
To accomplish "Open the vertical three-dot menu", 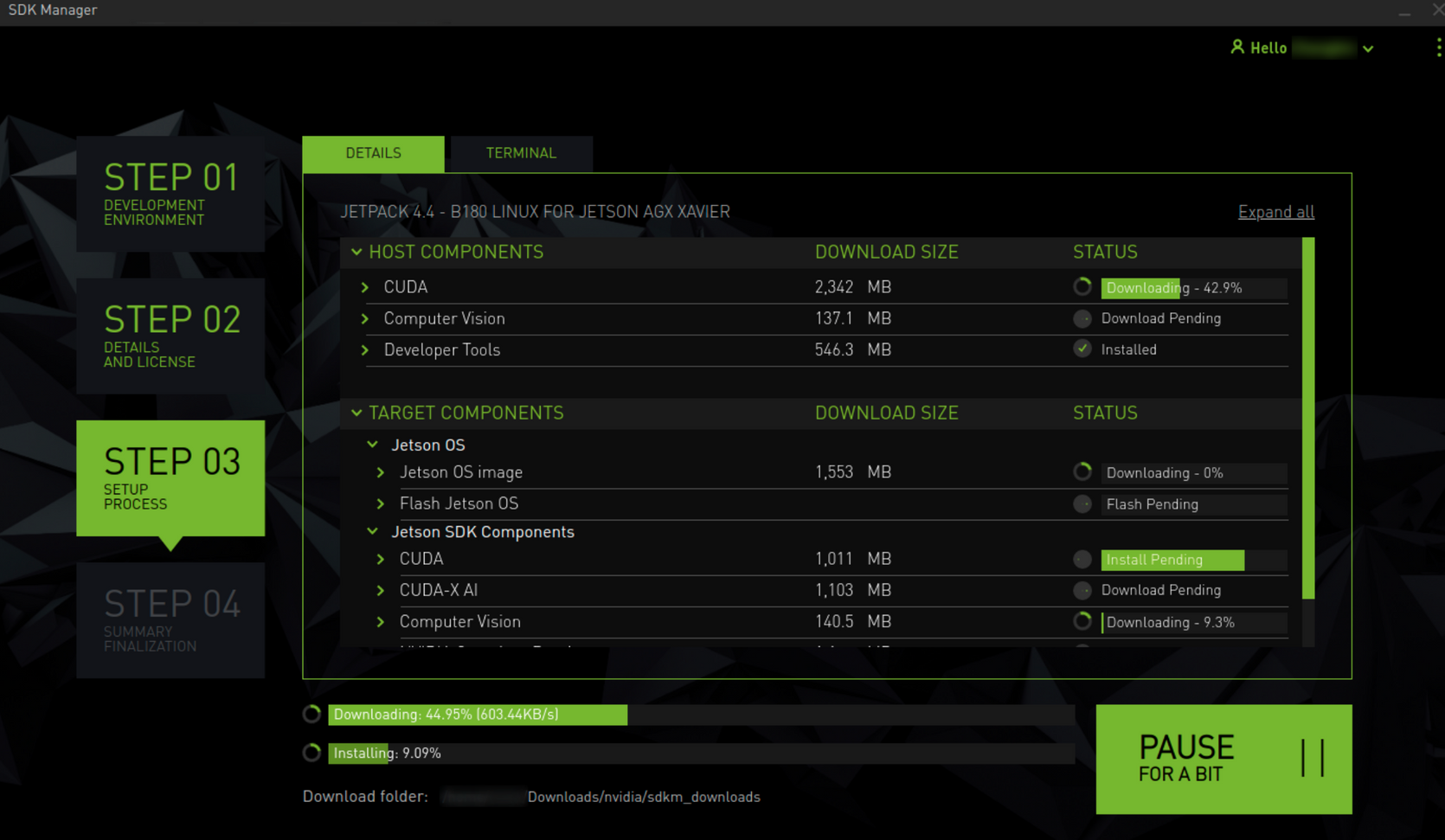I will pyautogui.click(x=1439, y=48).
